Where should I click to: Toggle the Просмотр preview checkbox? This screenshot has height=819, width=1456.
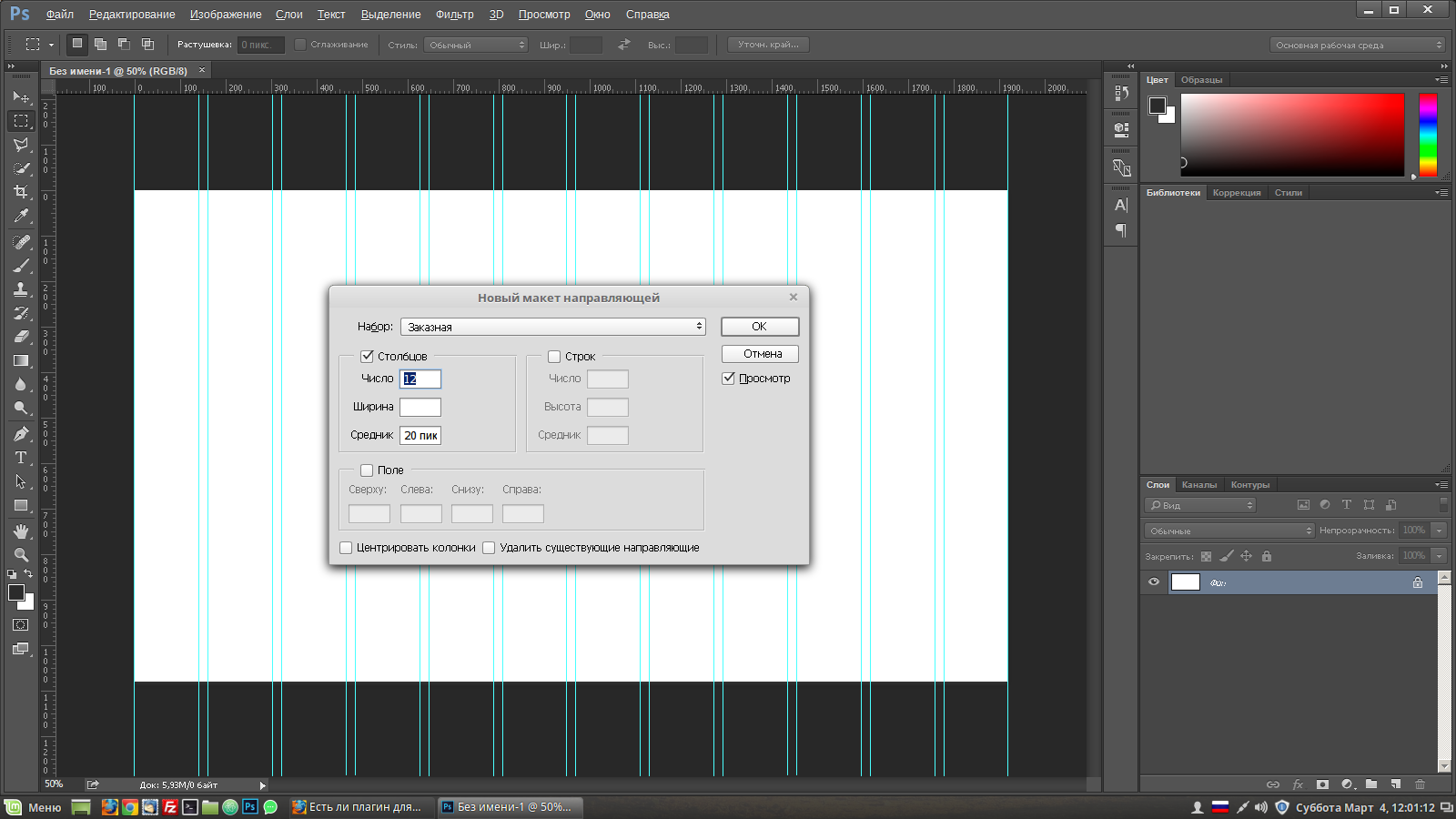tap(728, 379)
